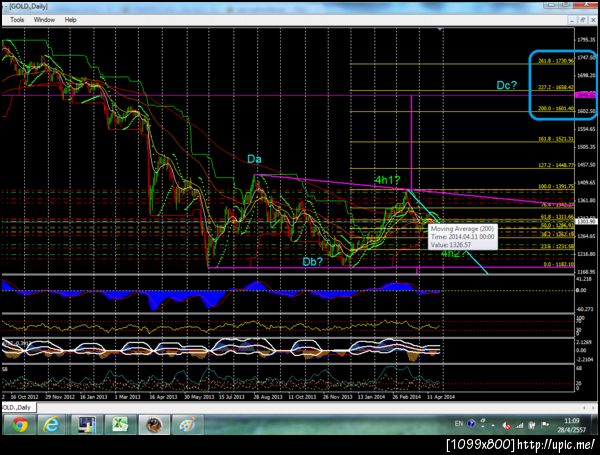
Task: Click the clock showing 11:09
Action: pyautogui.click(x=571, y=425)
